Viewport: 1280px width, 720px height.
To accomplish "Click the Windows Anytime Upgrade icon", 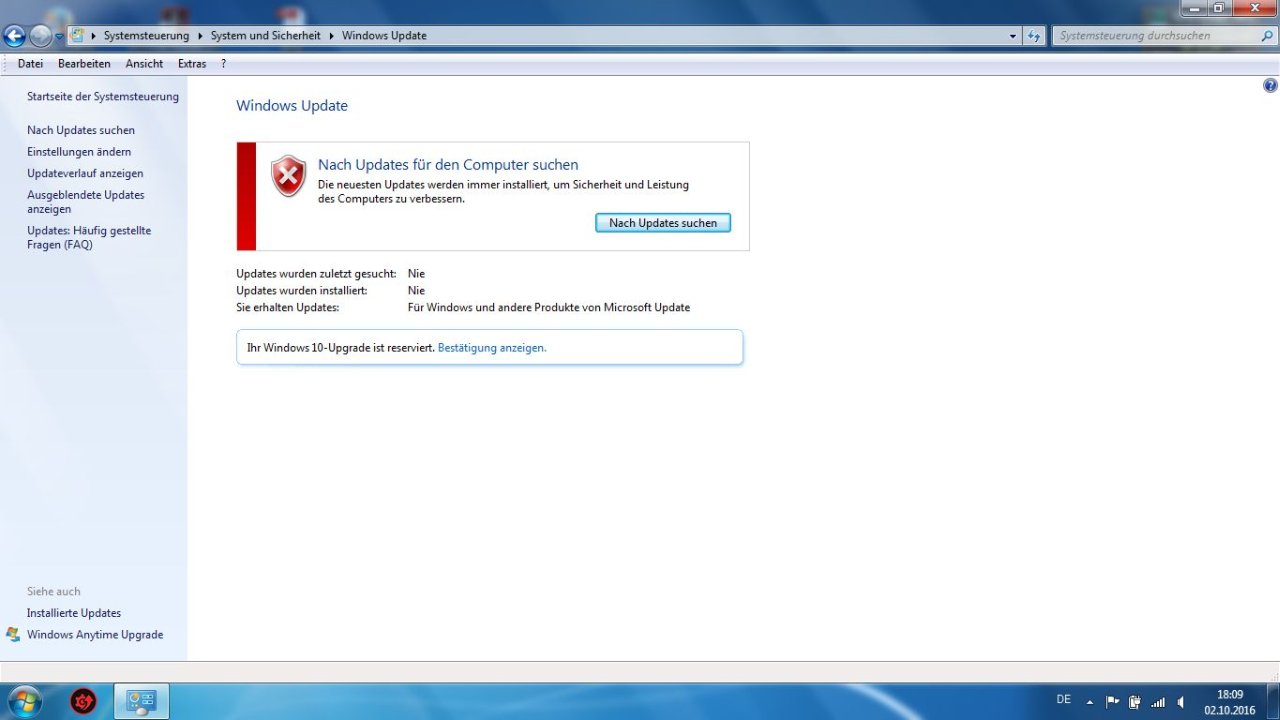I will (13, 635).
